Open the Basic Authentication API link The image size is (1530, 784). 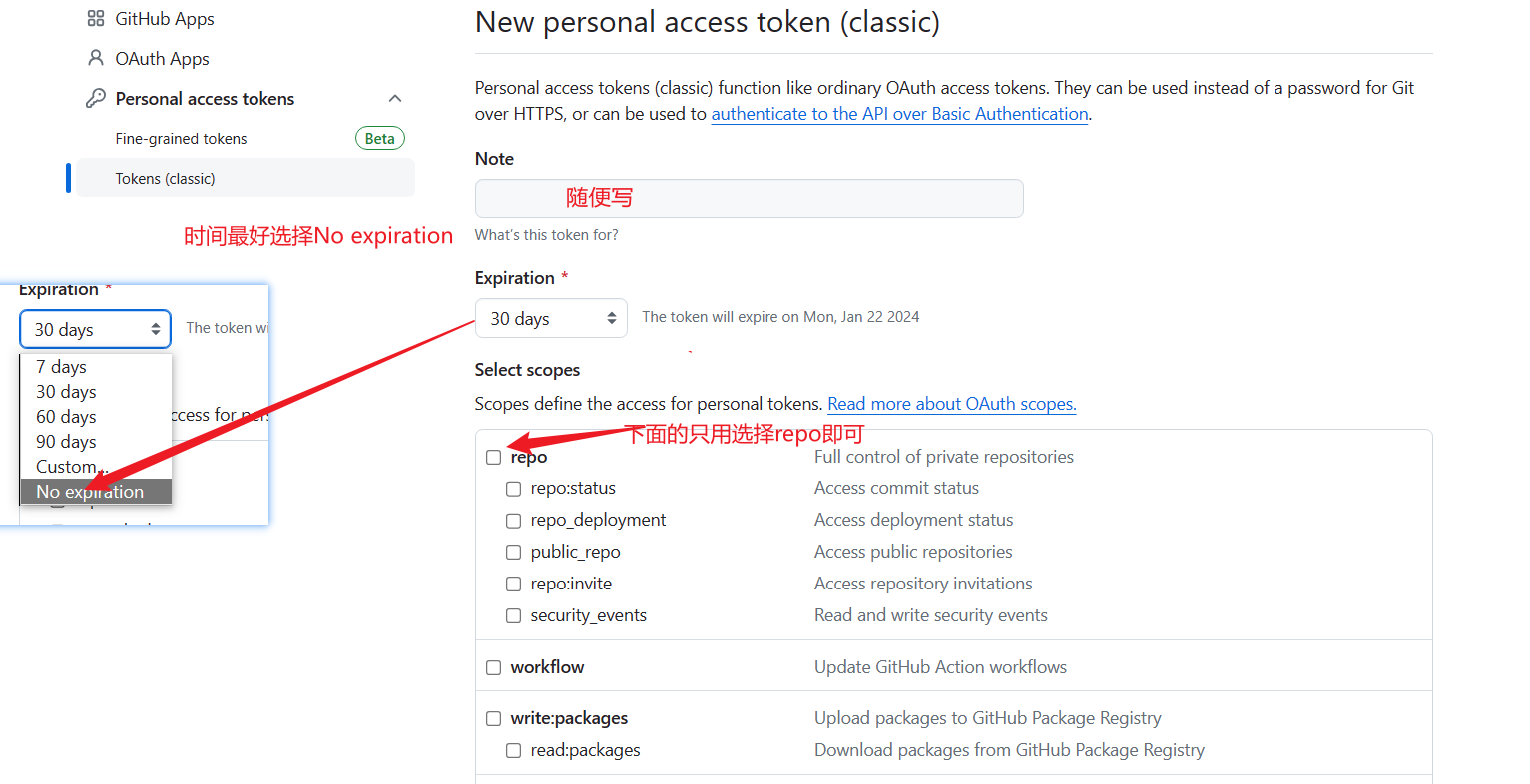tap(899, 114)
